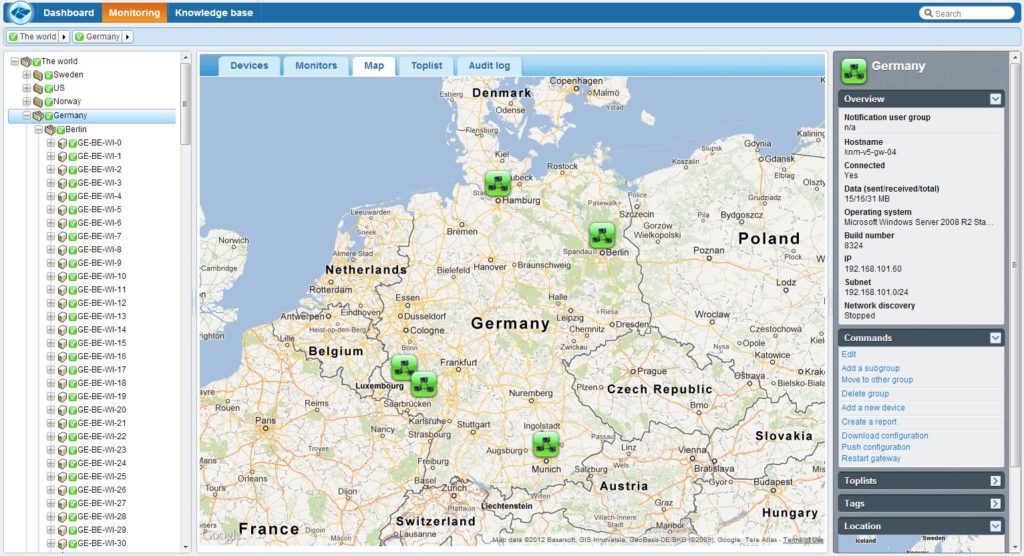Screen dimensions: 1024x556
Task: Click the device box icon of GE-BE-WI-20
Action: (x=62, y=410)
